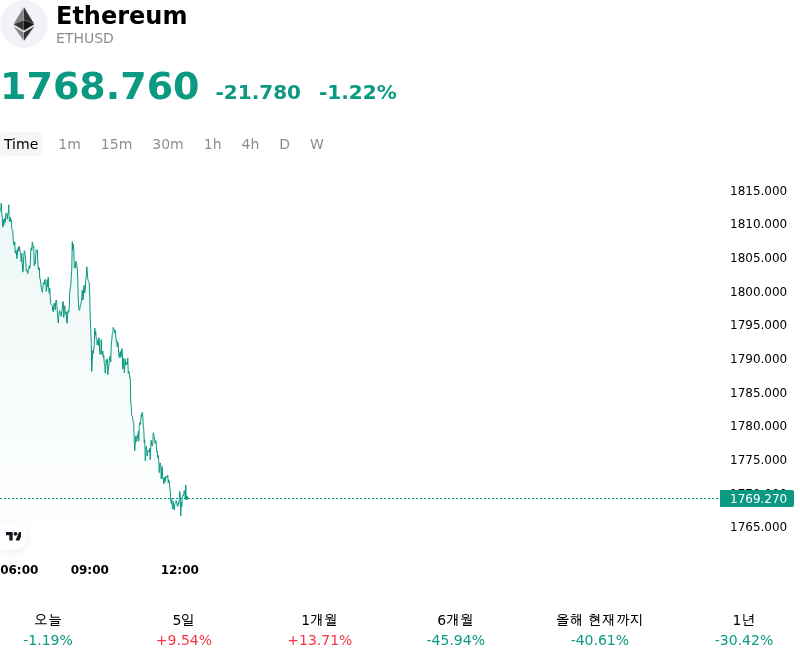This screenshot has height=660, width=800.
Task: Select the 오늘 -1.19% performance range
Action: click(x=48, y=630)
